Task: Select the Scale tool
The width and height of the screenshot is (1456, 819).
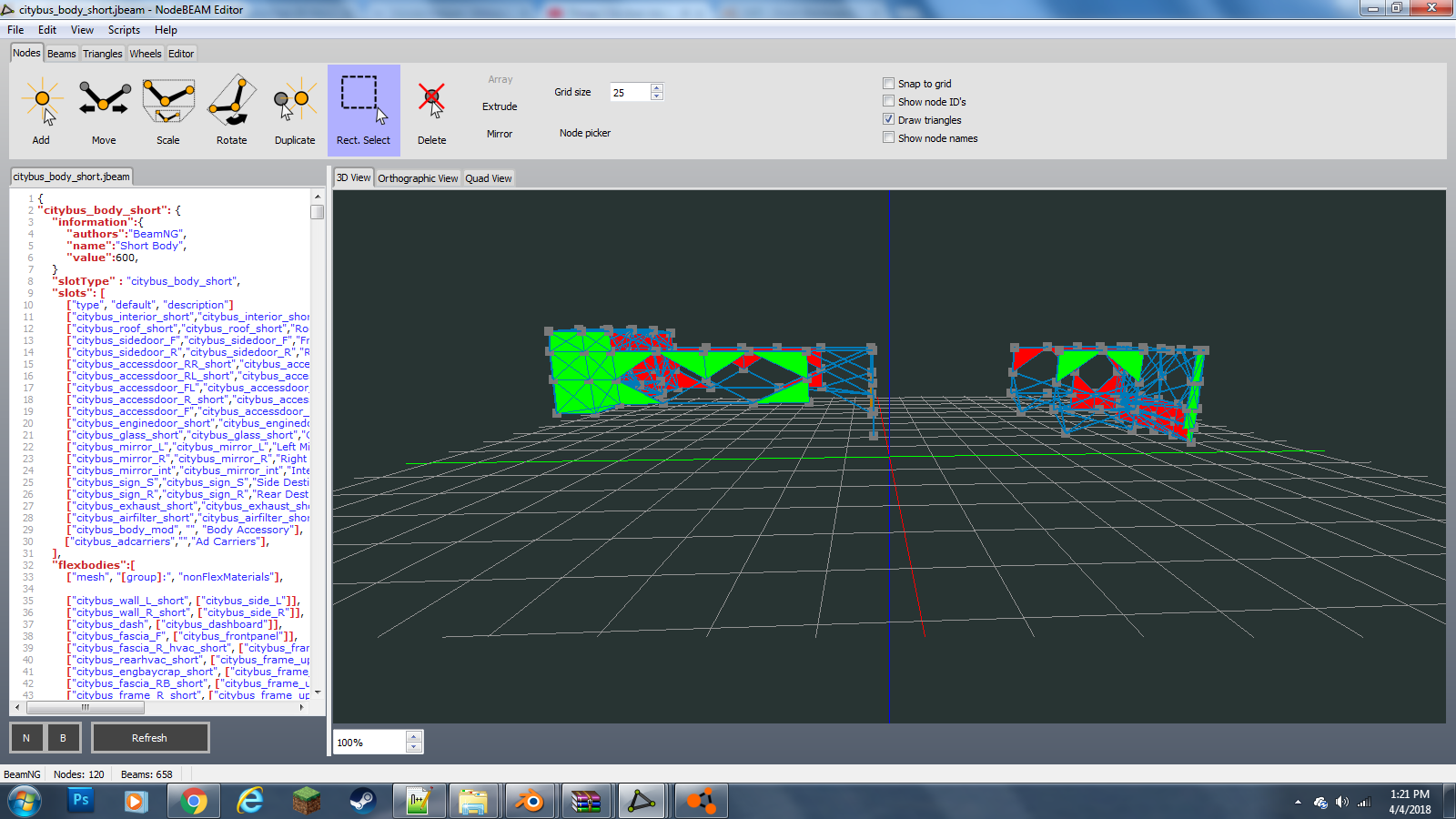Action: tap(168, 110)
